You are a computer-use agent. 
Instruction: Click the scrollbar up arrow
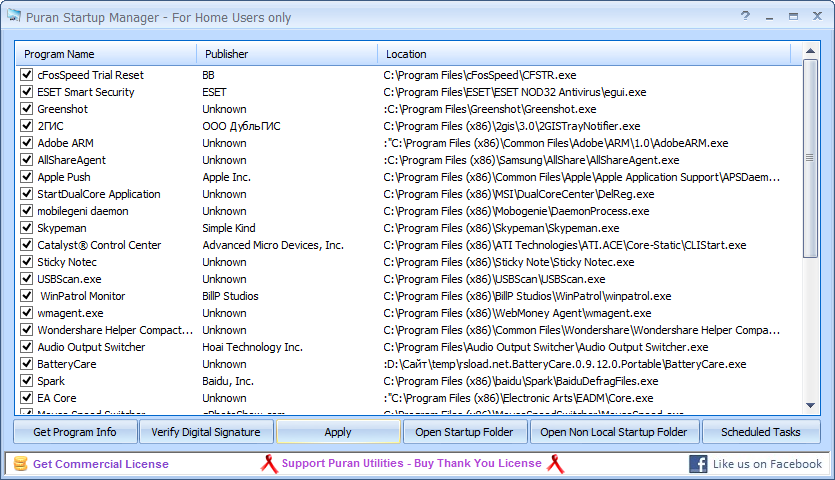pos(811,51)
